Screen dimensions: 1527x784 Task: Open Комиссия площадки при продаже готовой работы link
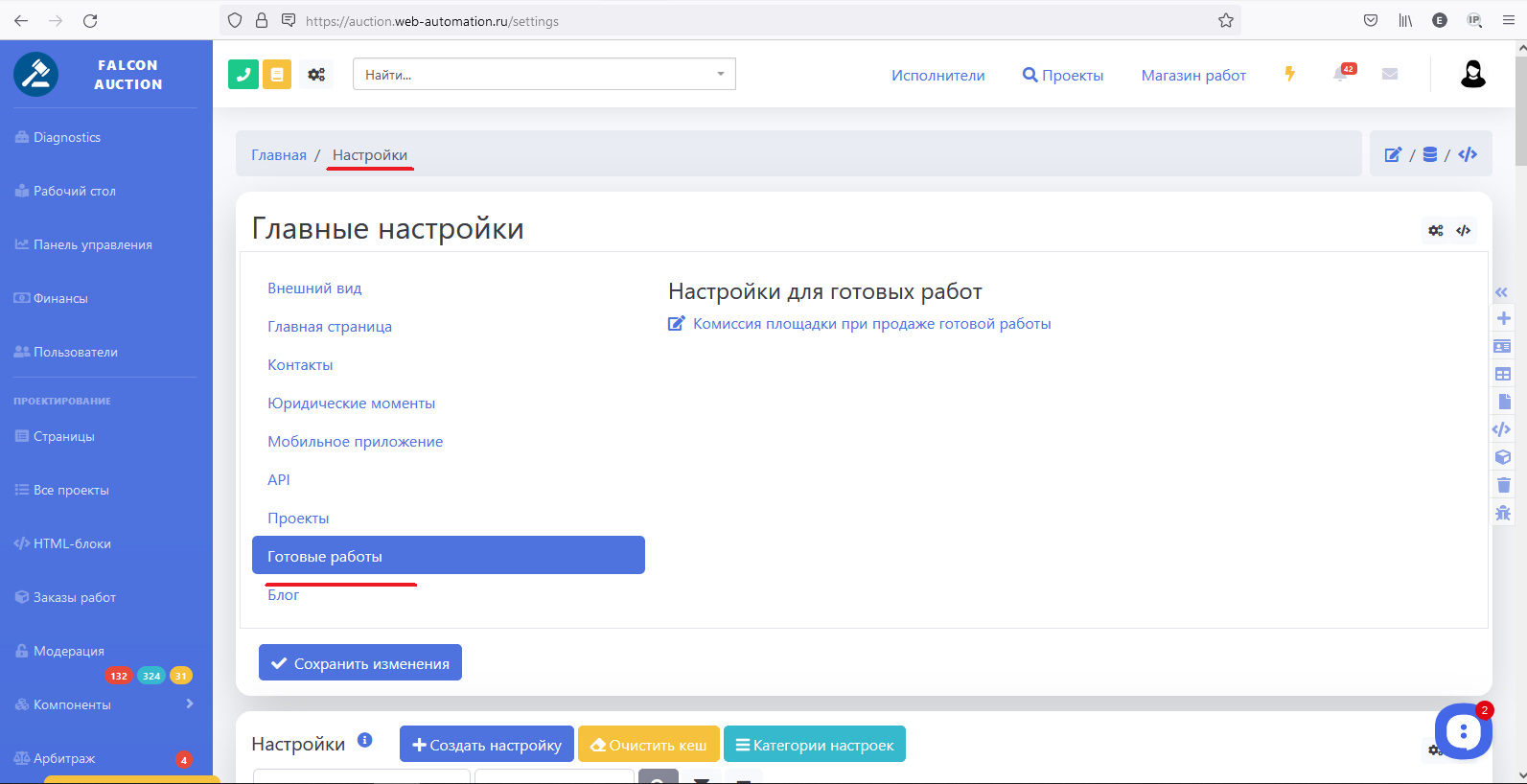click(x=871, y=324)
